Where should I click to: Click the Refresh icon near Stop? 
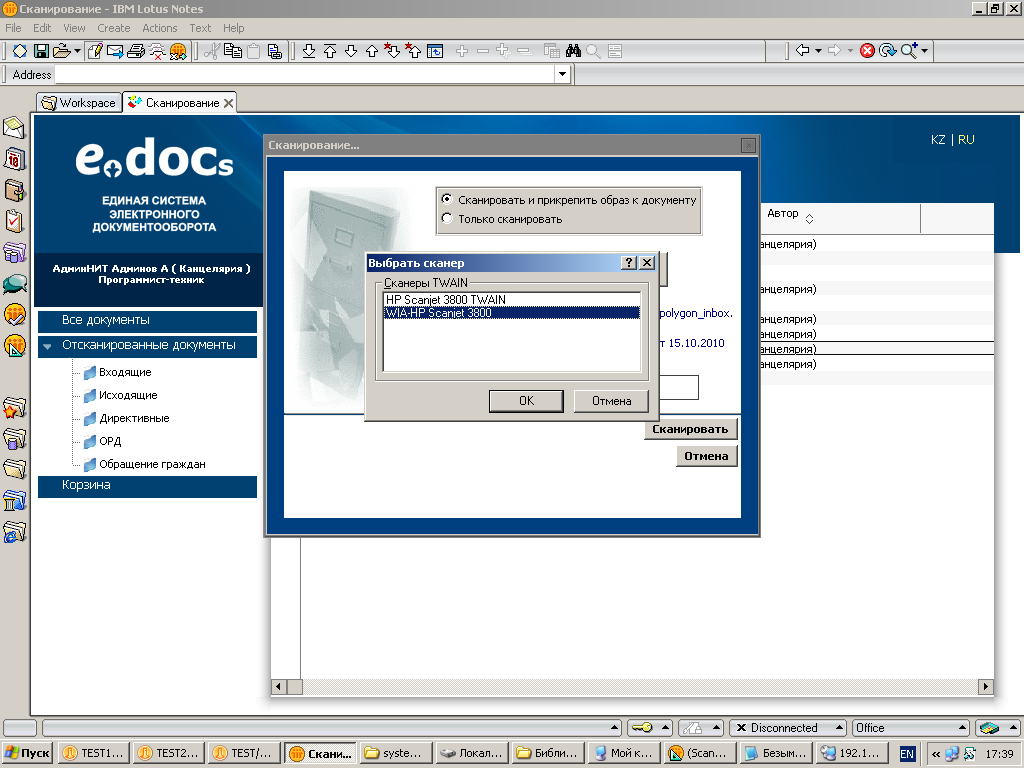point(888,51)
